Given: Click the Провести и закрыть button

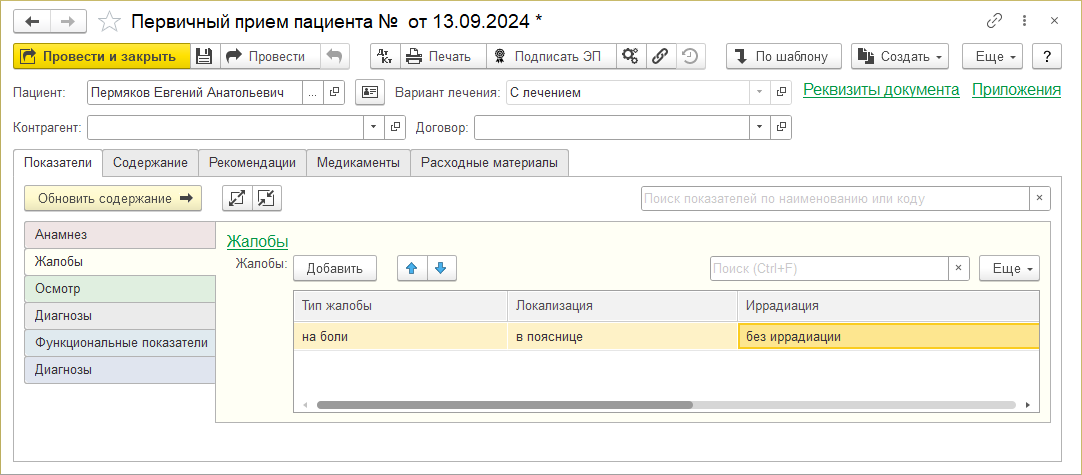Looking at the screenshot, I should click(x=100, y=56).
